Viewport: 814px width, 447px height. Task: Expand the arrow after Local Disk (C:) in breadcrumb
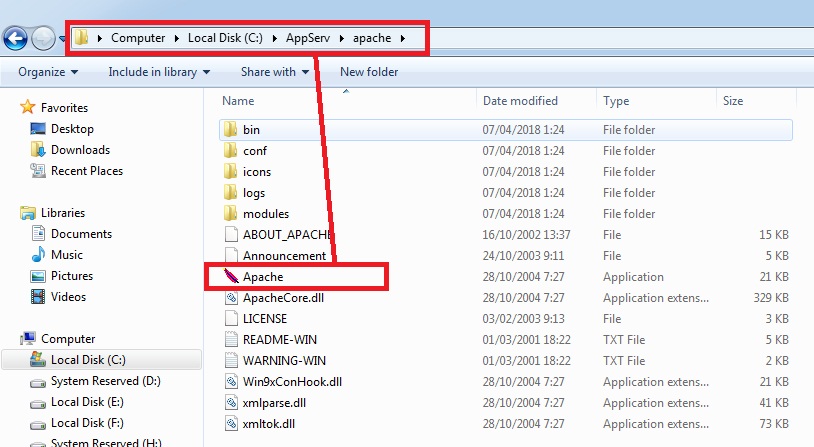coord(274,38)
